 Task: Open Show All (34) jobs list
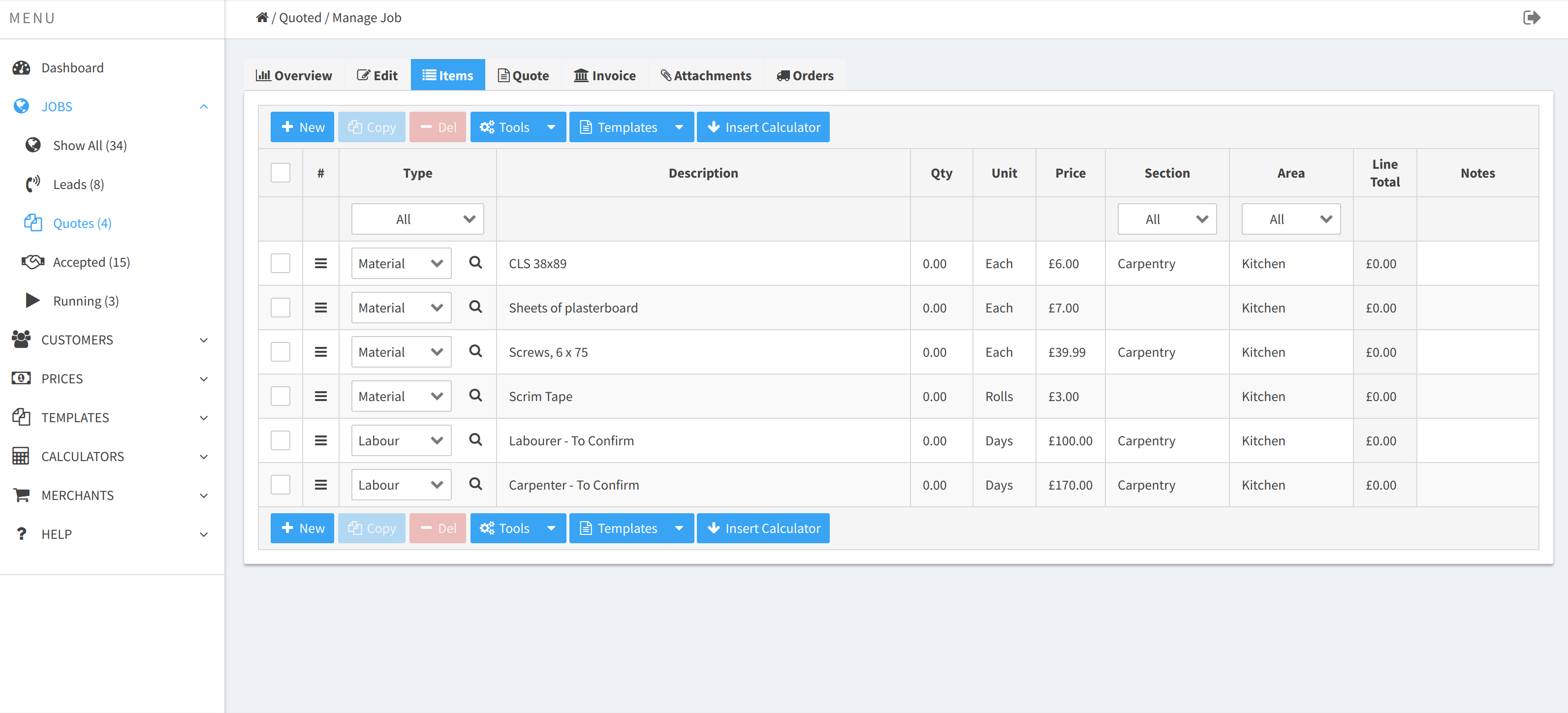point(90,145)
